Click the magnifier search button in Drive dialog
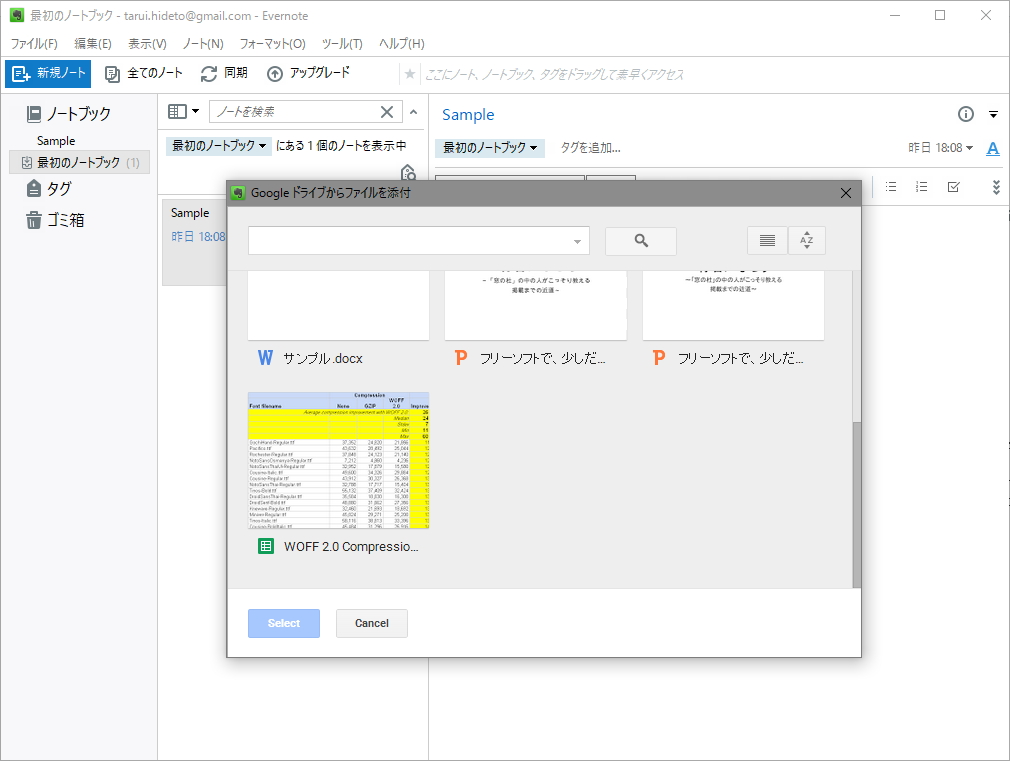This screenshot has height=761, width=1010. pyautogui.click(x=640, y=240)
